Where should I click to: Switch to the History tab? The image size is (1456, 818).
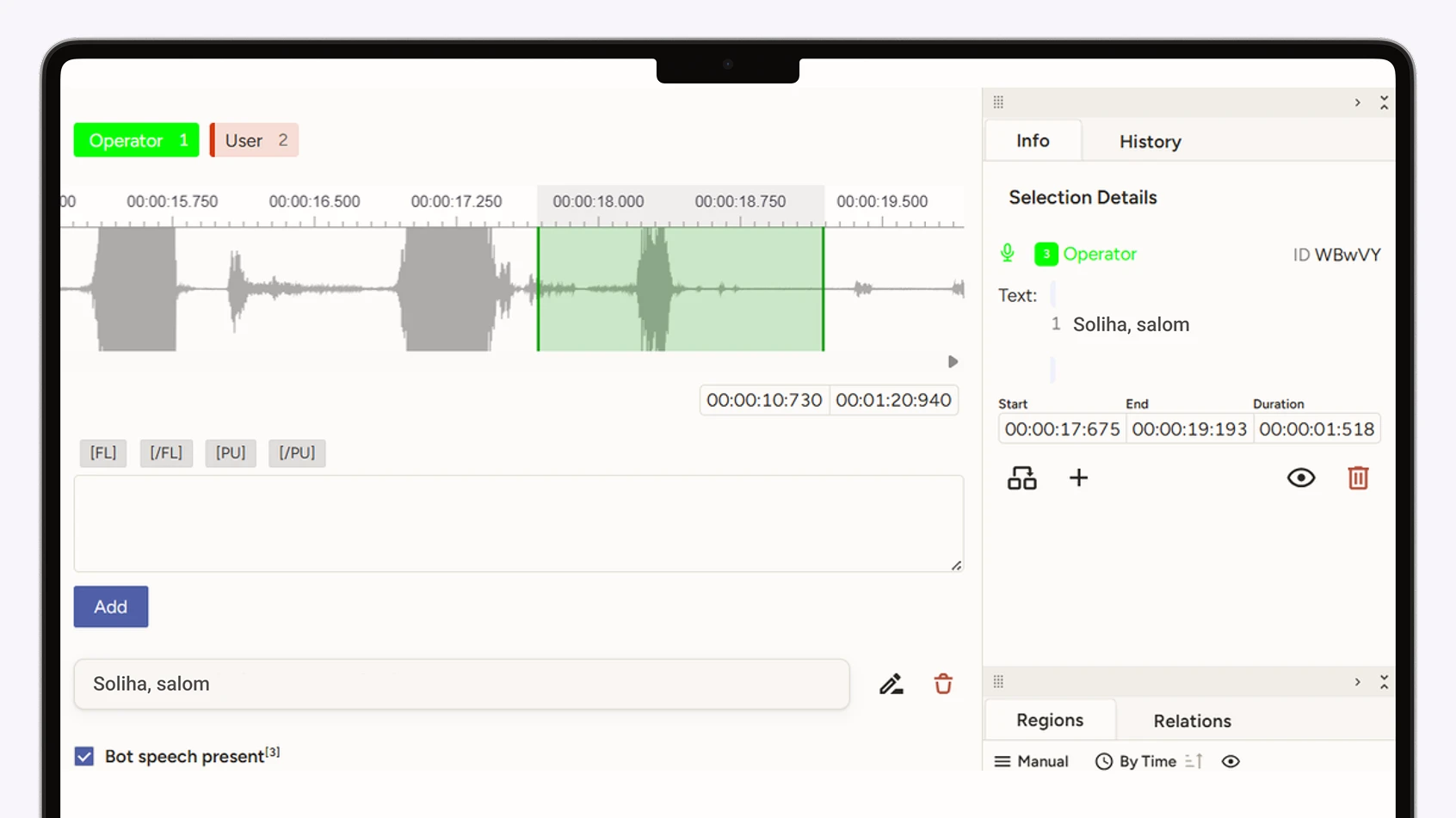1150,142
